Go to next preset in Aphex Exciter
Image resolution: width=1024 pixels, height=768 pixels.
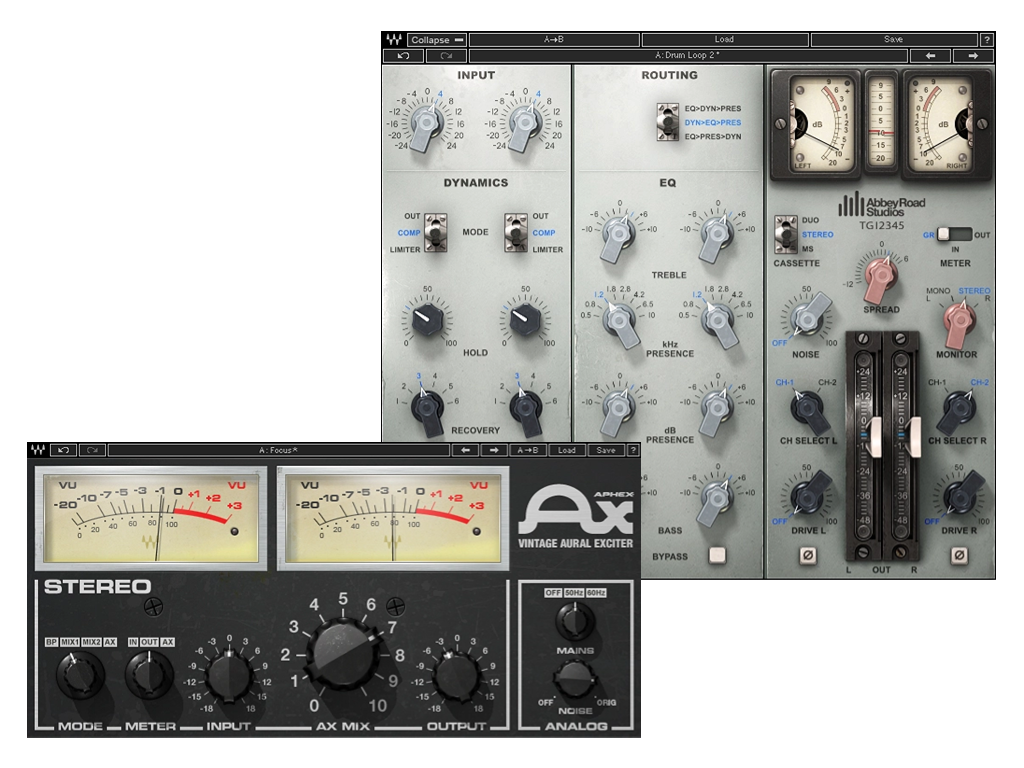(x=494, y=450)
